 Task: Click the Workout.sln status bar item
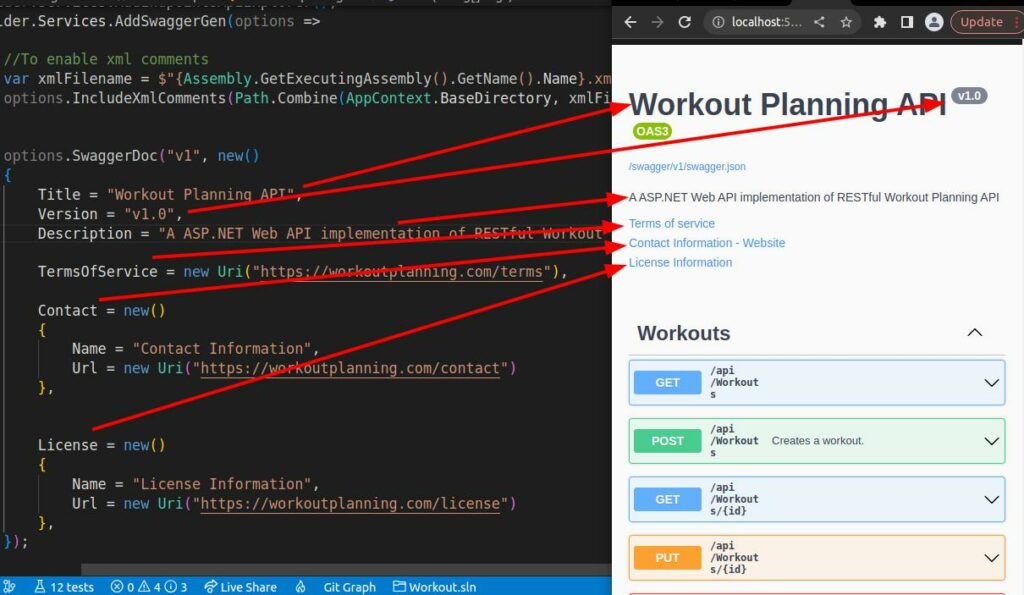coord(434,587)
